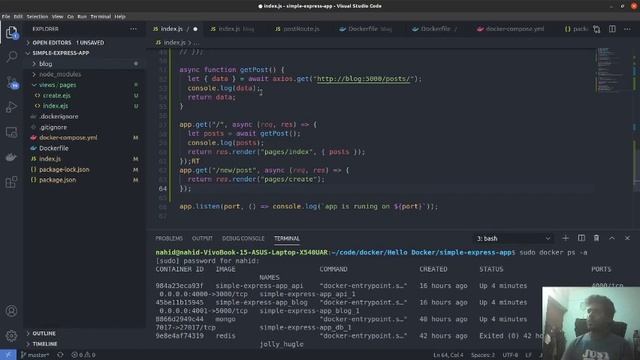The height and width of the screenshot is (360, 640).
Task: Open the Edit menu
Action: point(18,17)
